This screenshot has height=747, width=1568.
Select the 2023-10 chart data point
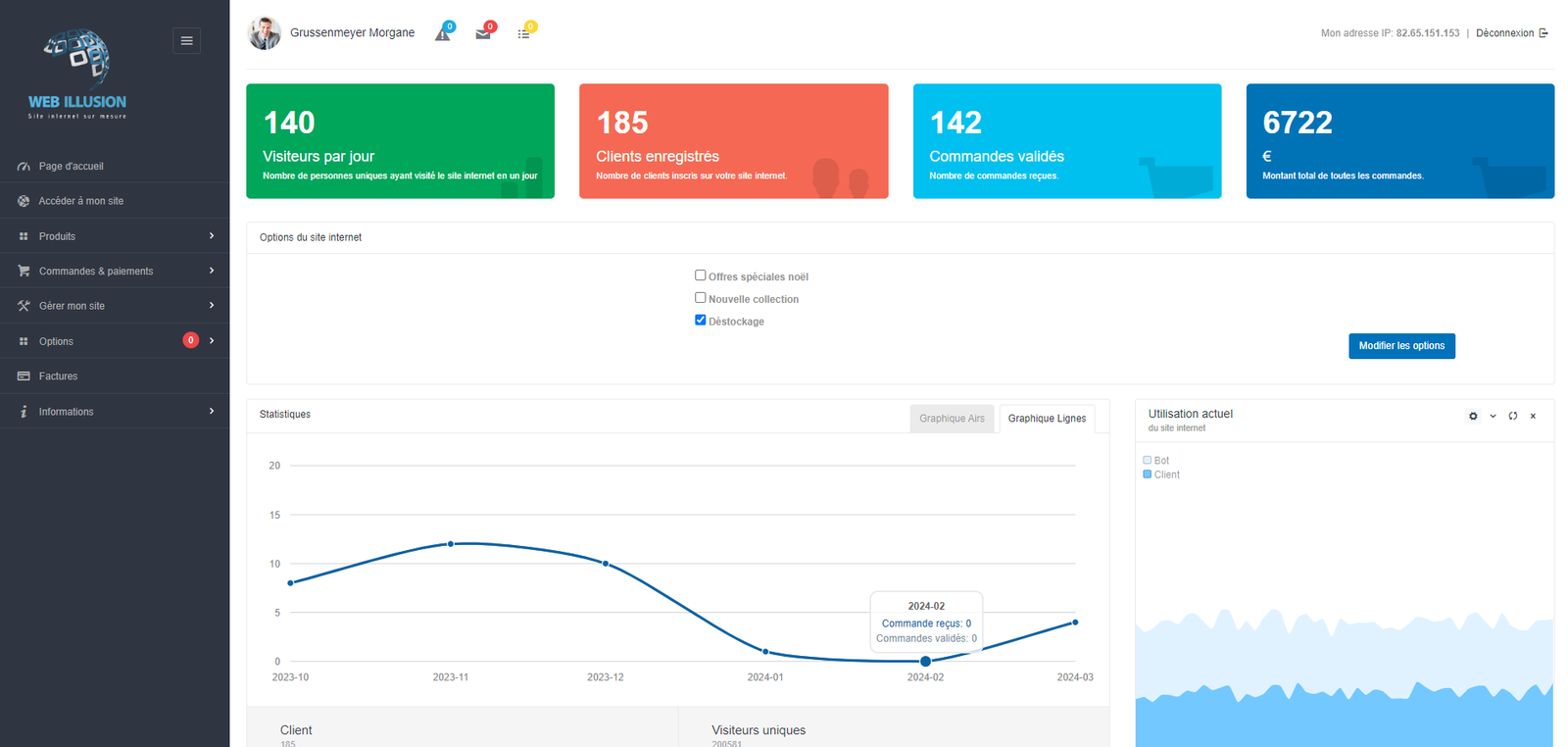[290, 583]
